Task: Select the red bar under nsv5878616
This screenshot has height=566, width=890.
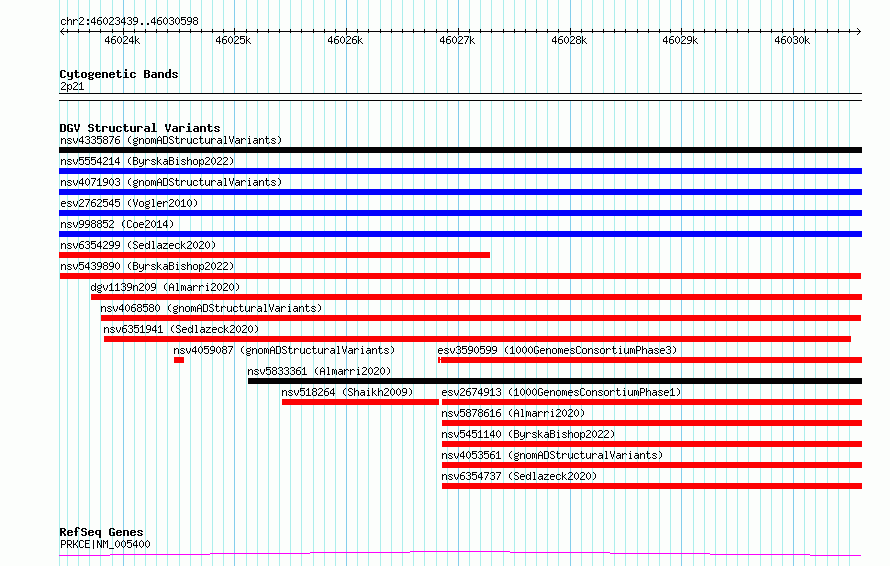Action: (x=652, y=423)
